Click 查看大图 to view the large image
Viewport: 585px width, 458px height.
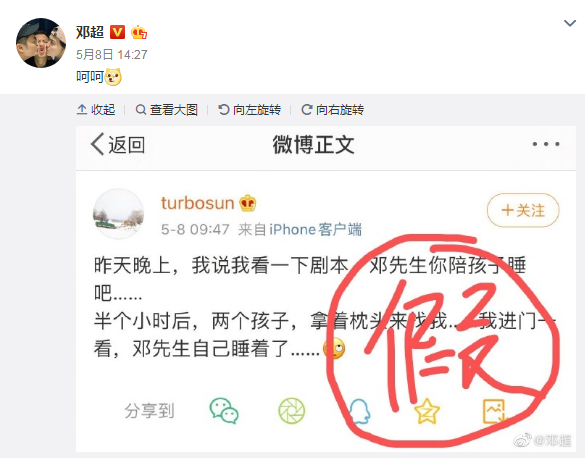click(166, 110)
